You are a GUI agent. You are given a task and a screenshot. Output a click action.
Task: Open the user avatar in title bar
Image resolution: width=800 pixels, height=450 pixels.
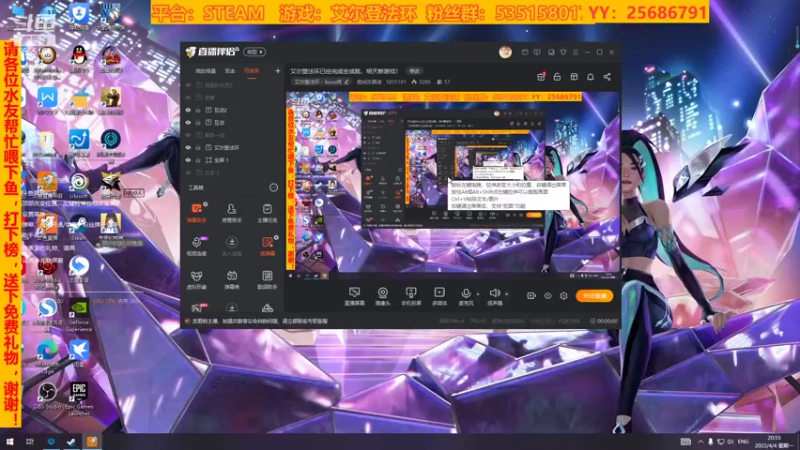[x=505, y=52]
